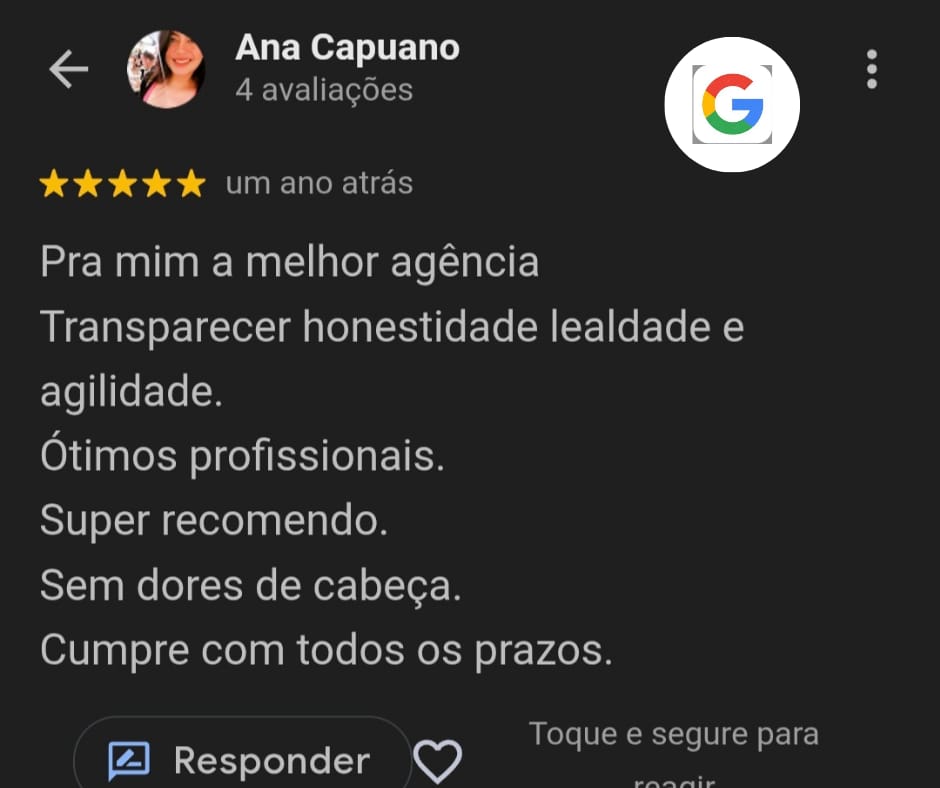Select the line 'Pra mim a melhor agência'
The height and width of the screenshot is (788, 940).
(290, 262)
